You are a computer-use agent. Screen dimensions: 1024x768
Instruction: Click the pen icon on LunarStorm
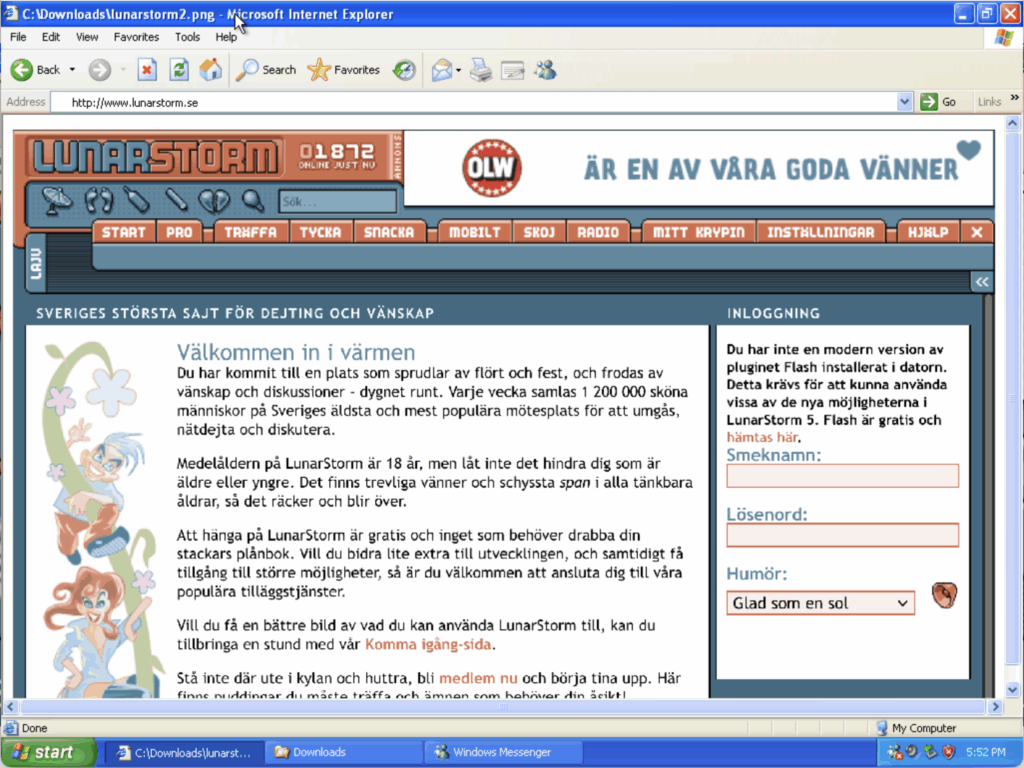(176, 200)
